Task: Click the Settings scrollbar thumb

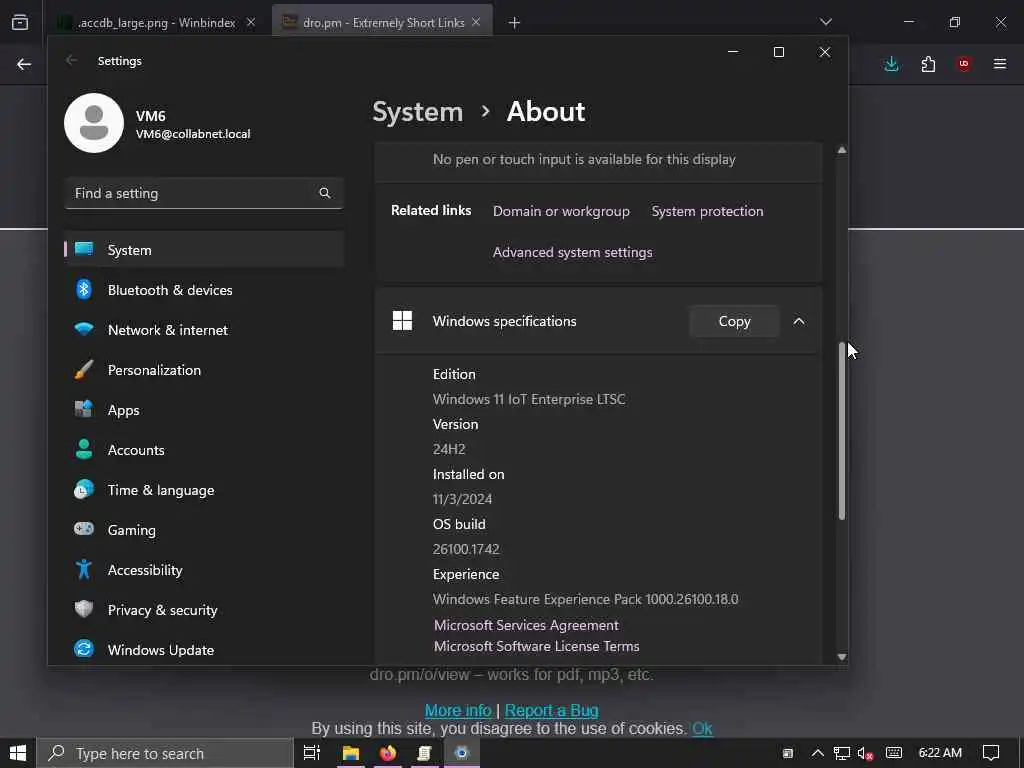Action: 842,431
